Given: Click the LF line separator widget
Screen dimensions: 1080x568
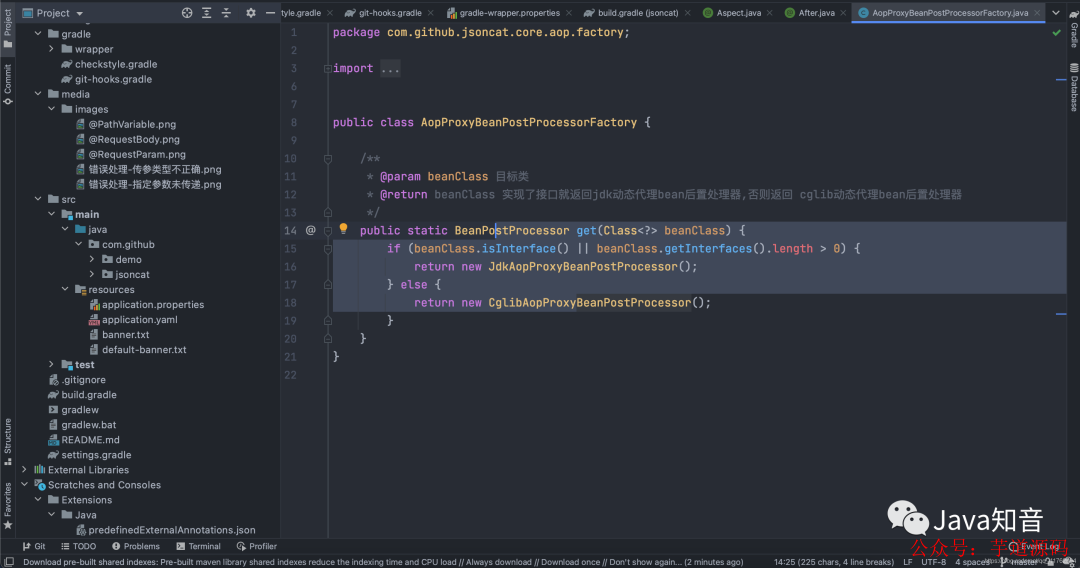Looking at the screenshot, I should coord(908,562).
